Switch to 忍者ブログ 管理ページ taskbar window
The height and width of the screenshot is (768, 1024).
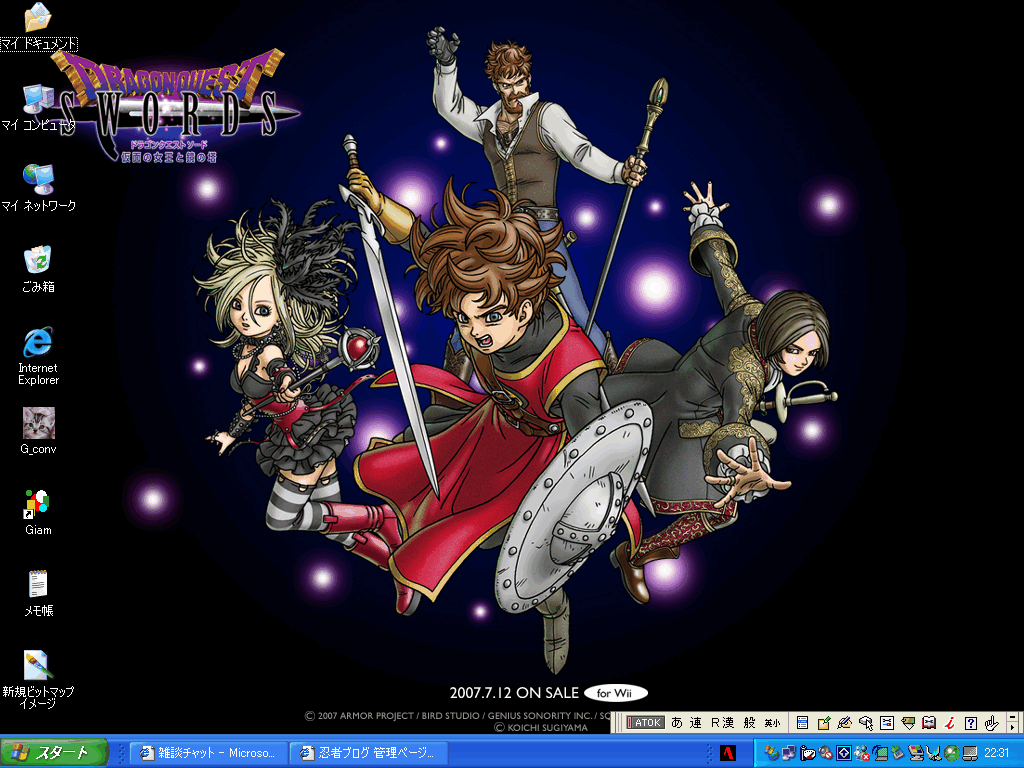[x=369, y=753]
